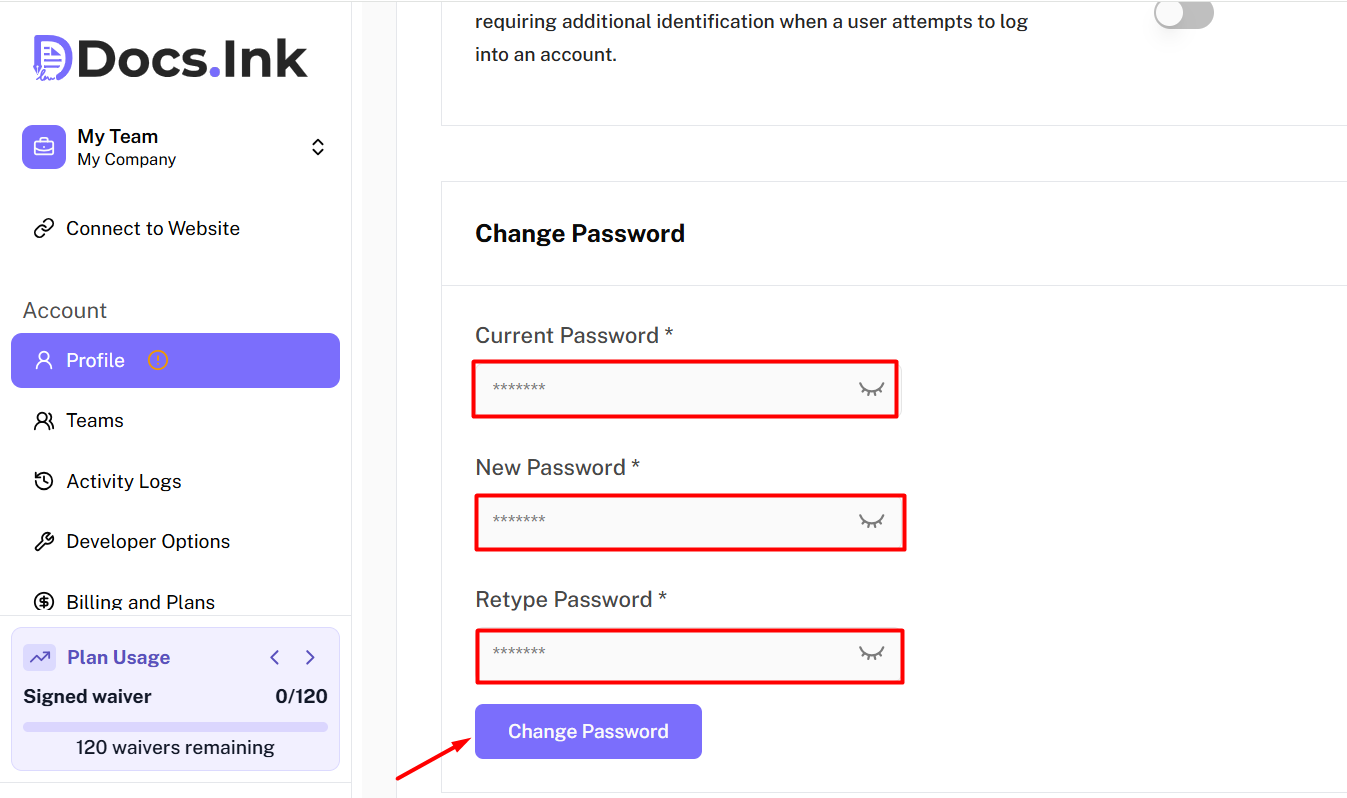This screenshot has width=1347, height=798.
Task: Click the Billing and Plans dollar icon
Action: pyautogui.click(x=44, y=602)
